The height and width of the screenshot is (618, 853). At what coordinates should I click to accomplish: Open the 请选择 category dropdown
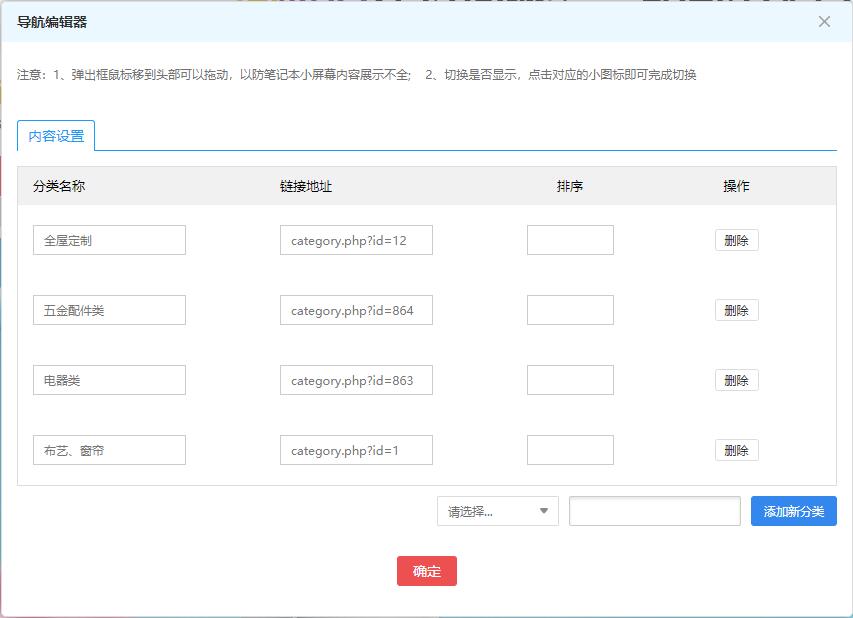[497, 511]
